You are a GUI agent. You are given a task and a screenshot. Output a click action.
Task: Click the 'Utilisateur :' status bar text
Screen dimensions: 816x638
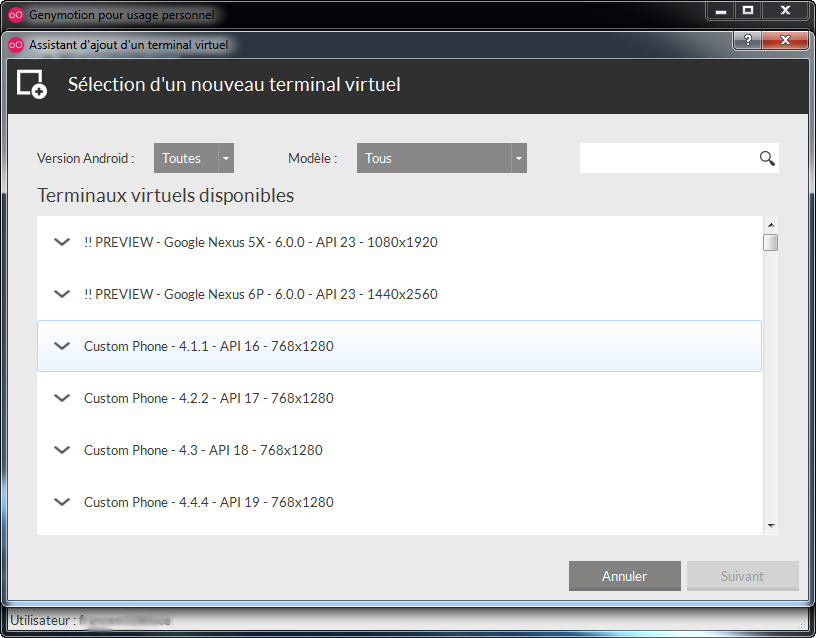point(43,620)
